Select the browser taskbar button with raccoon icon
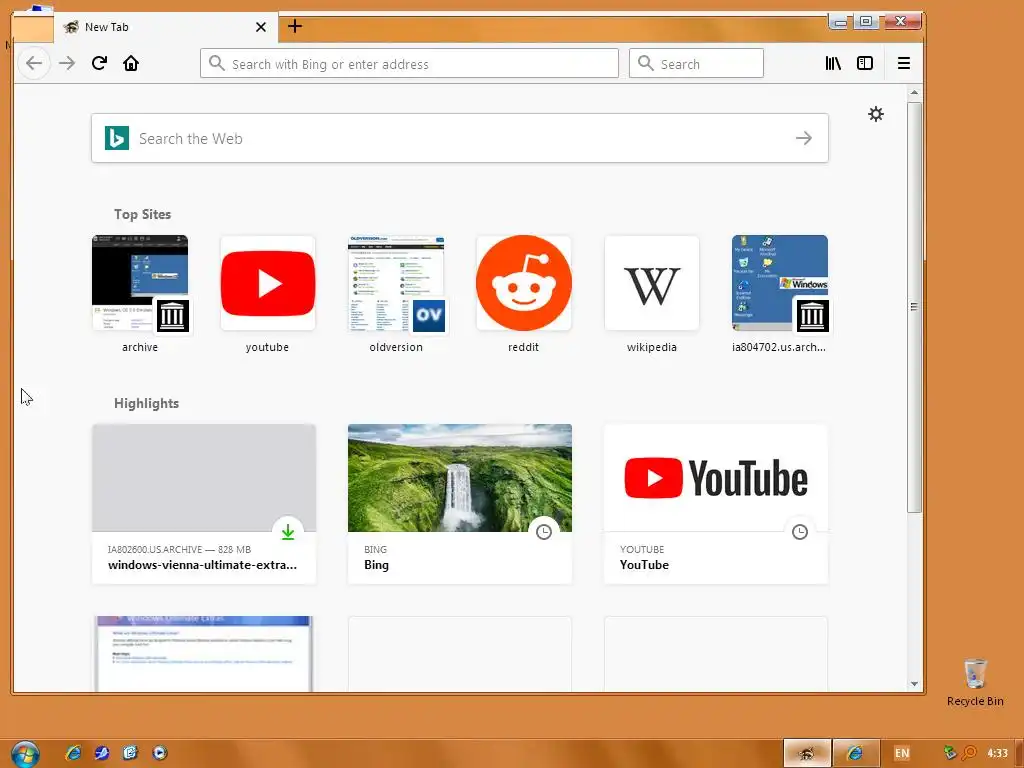Image resolution: width=1024 pixels, height=768 pixels. tap(807, 753)
